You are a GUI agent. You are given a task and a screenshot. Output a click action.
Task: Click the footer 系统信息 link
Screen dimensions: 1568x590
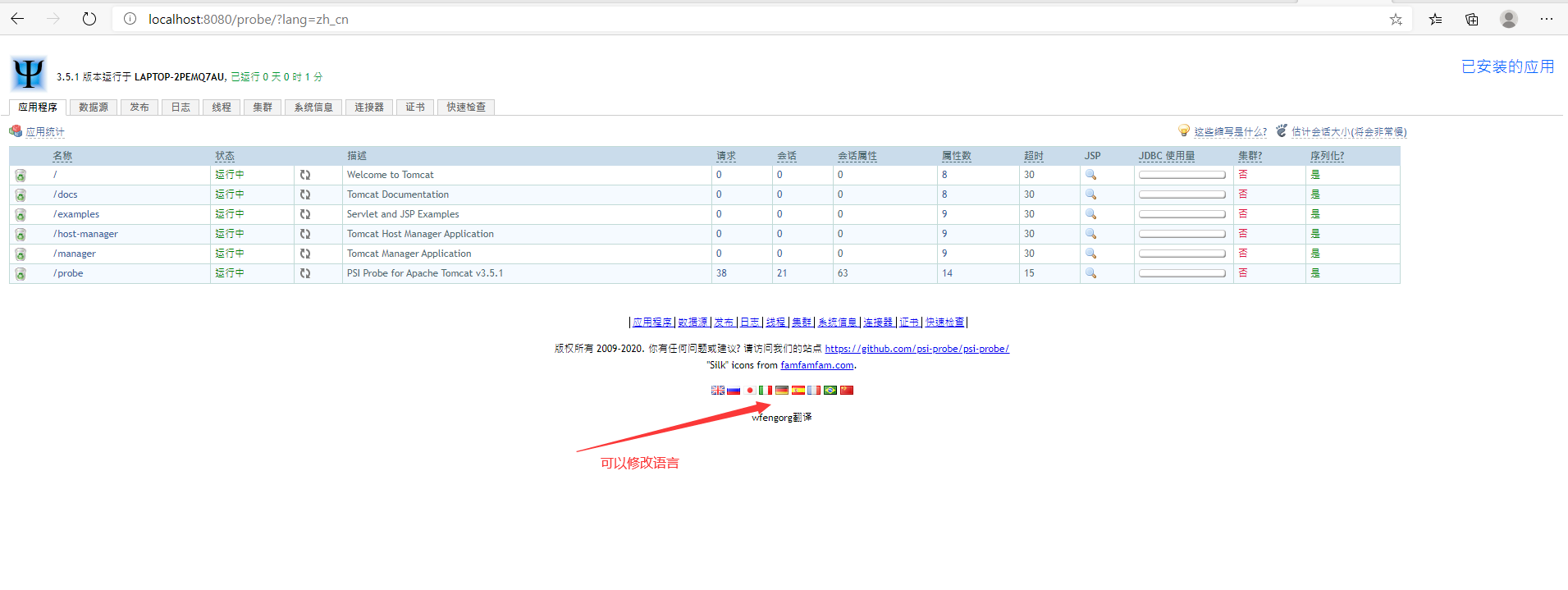coord(837,322)
